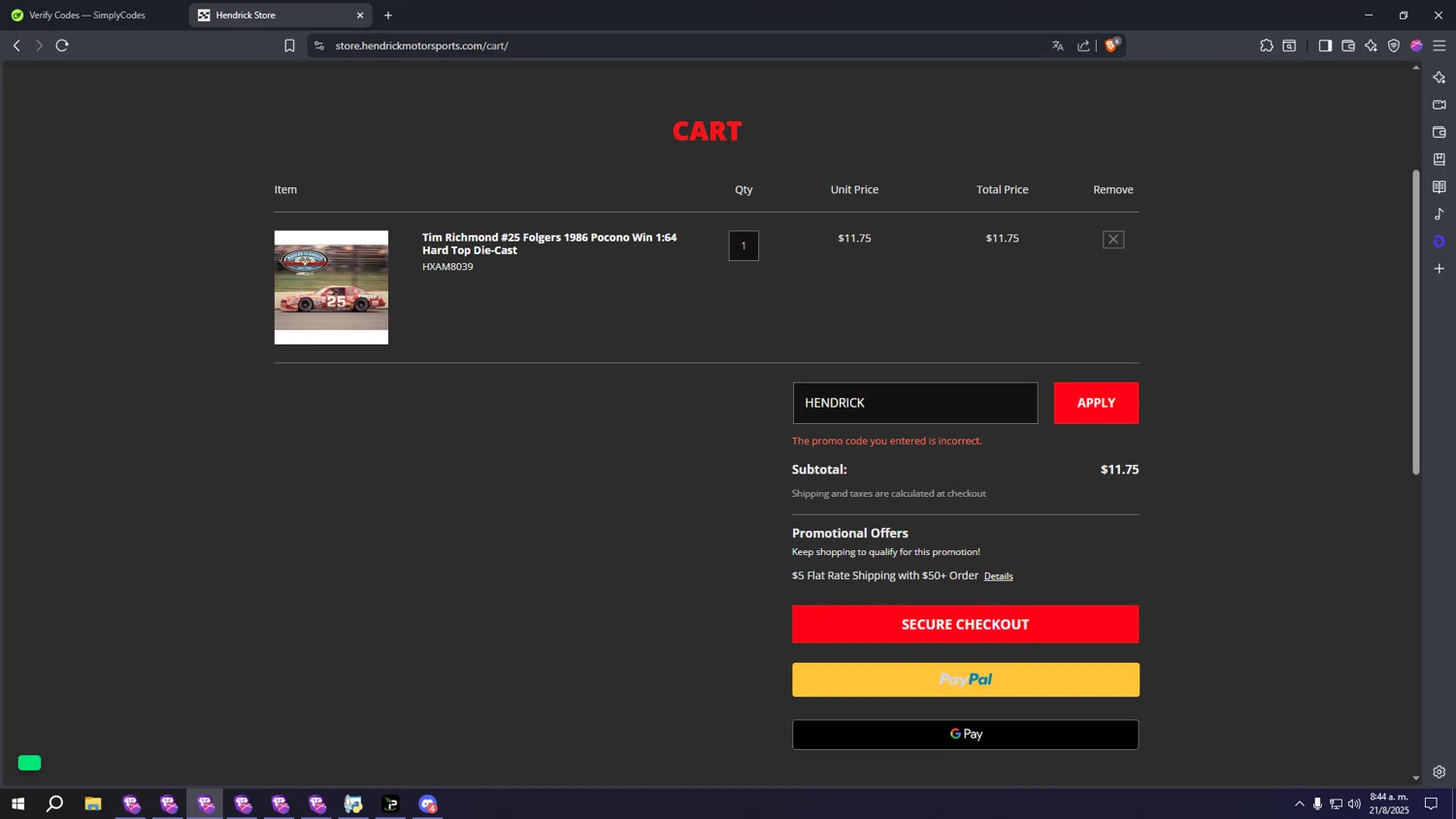Image resolution: width=1456 pixels, height=819 pixels.
Task: Open Leo AI assistant icon in toolbar
Action: (1371, 46)
